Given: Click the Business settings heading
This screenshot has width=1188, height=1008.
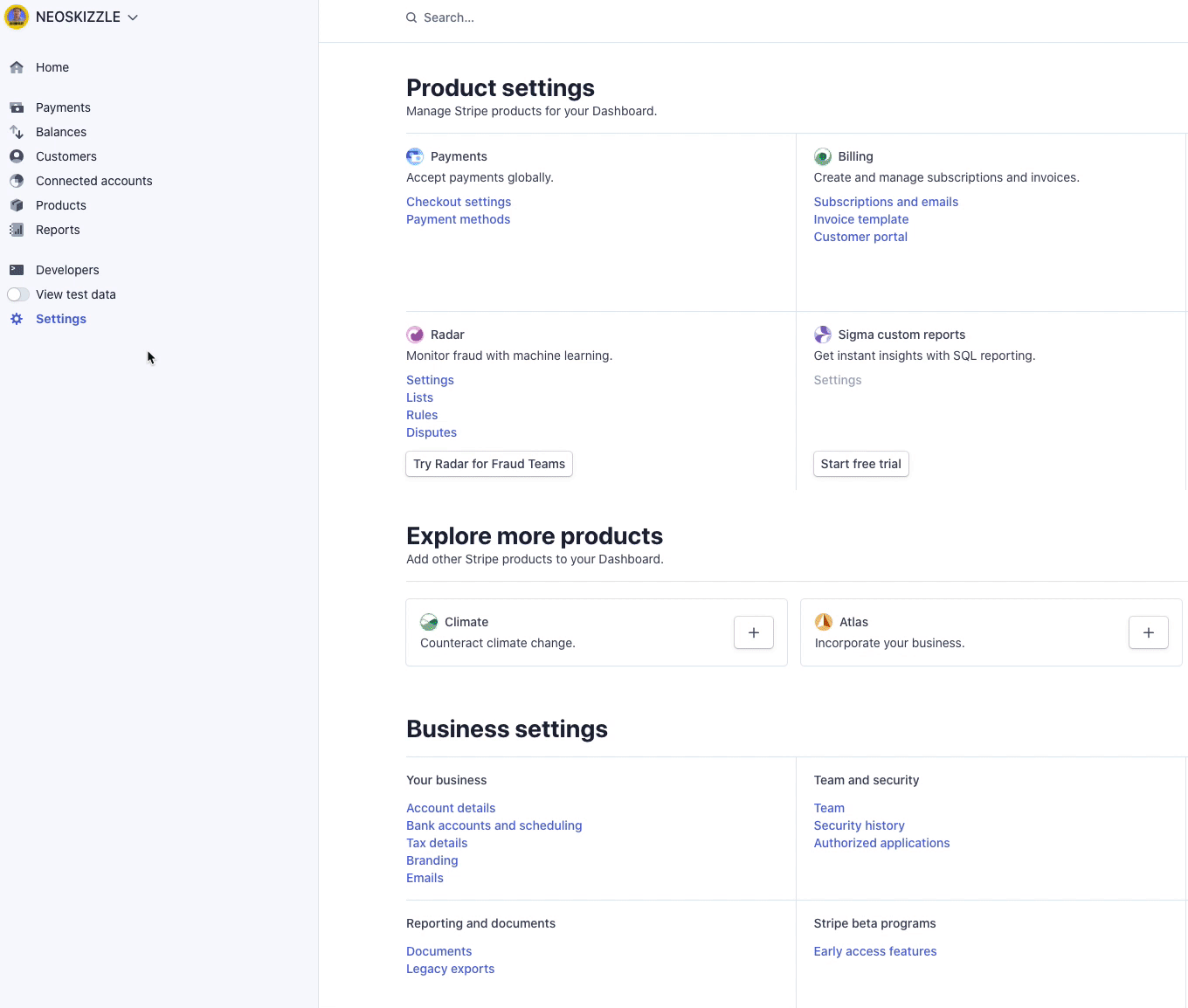Looking at the screenshot, I should point(507,728).
